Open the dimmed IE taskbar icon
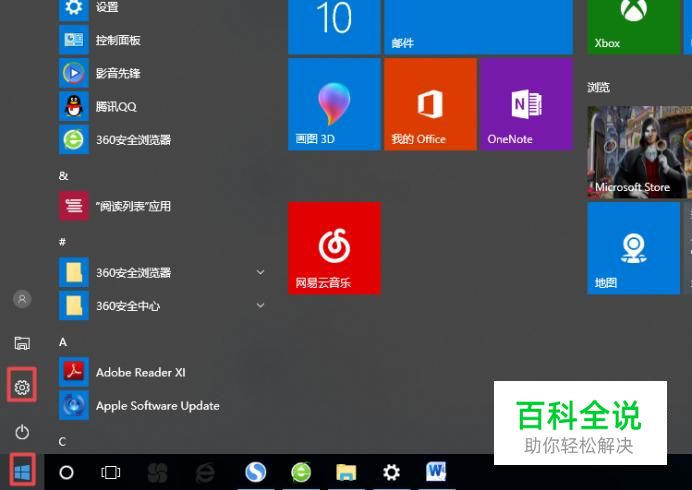The width and height of the screenshot is (692, 490). pyautogui.click(x=205, y=473)
